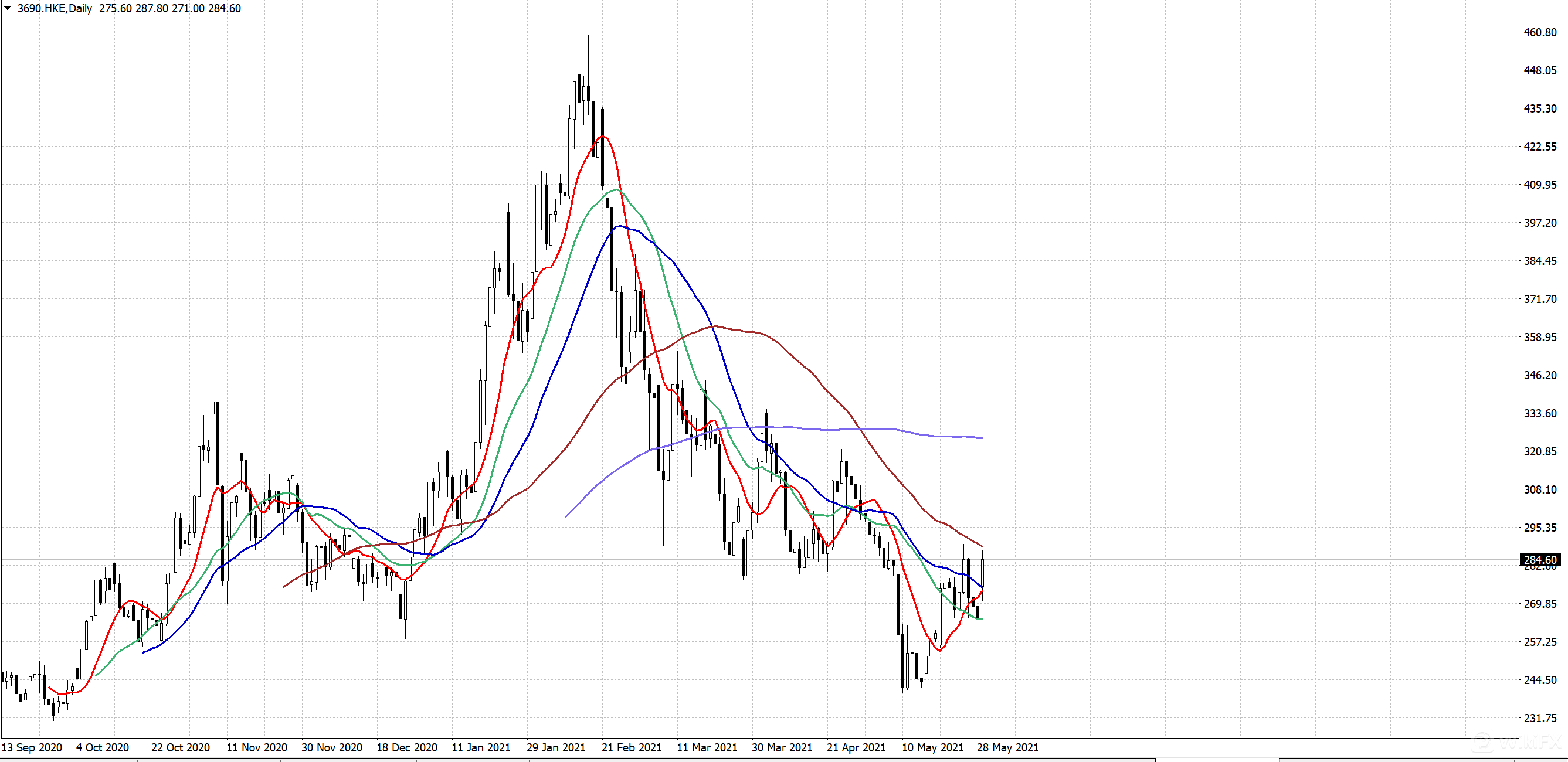1568x762 pixels.
Task: Click the black triangle beside 3690.HKE
Action: [x=7, y=8]
